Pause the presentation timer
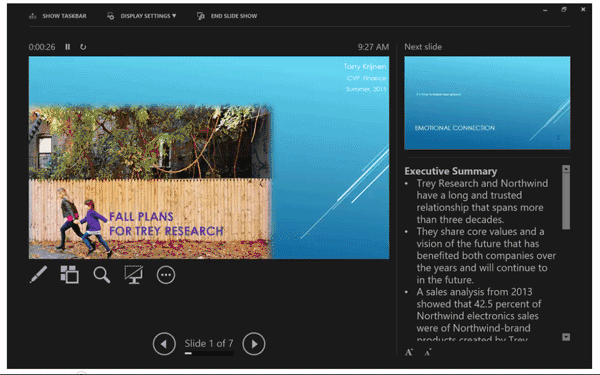Viewport: 600px width, 375px height. coord(67,47)
